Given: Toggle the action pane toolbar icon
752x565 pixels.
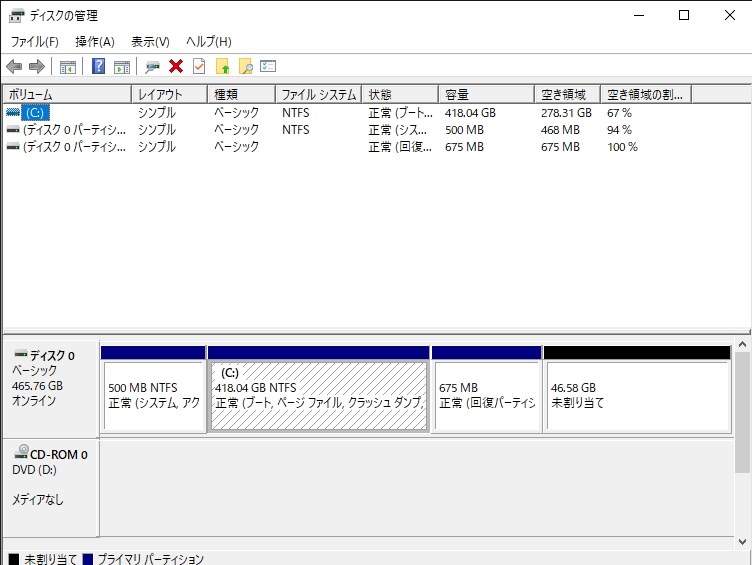Looking at the screenshot, I should point(122,67).
